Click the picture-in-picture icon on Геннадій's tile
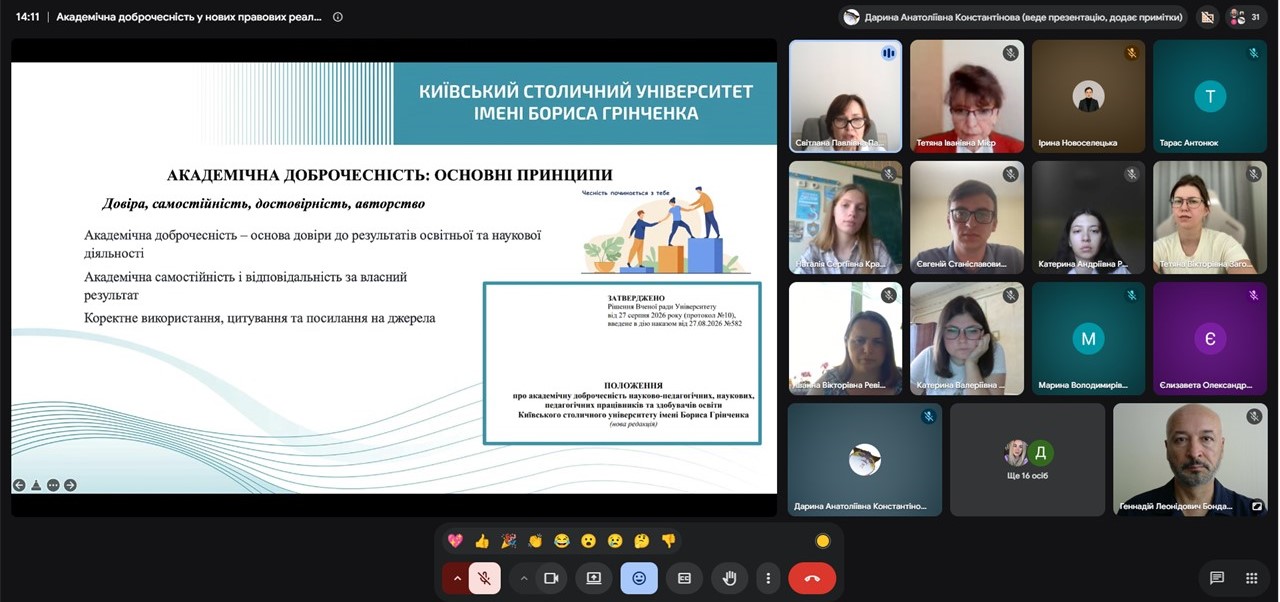1280x602 pixels. point(1257,506)
